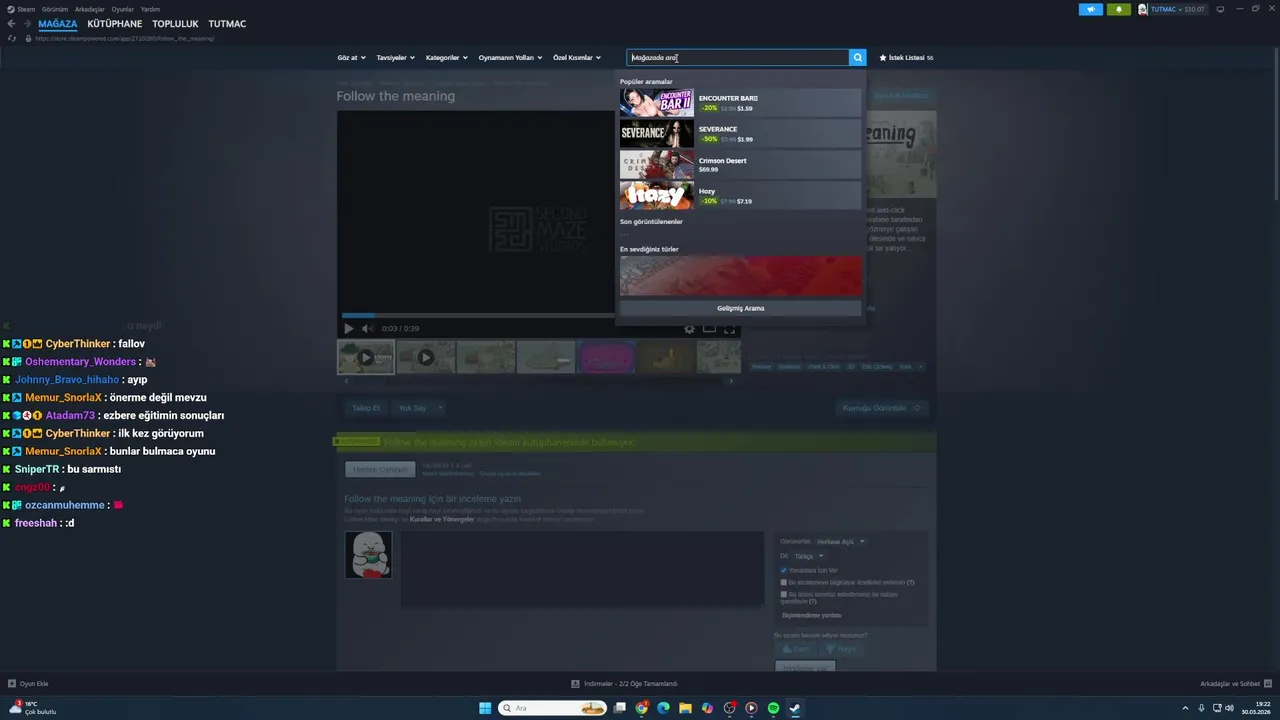Open Chrome from the taskbar
This screenshot has width=1280, height=720.
[x=641, y=708]
